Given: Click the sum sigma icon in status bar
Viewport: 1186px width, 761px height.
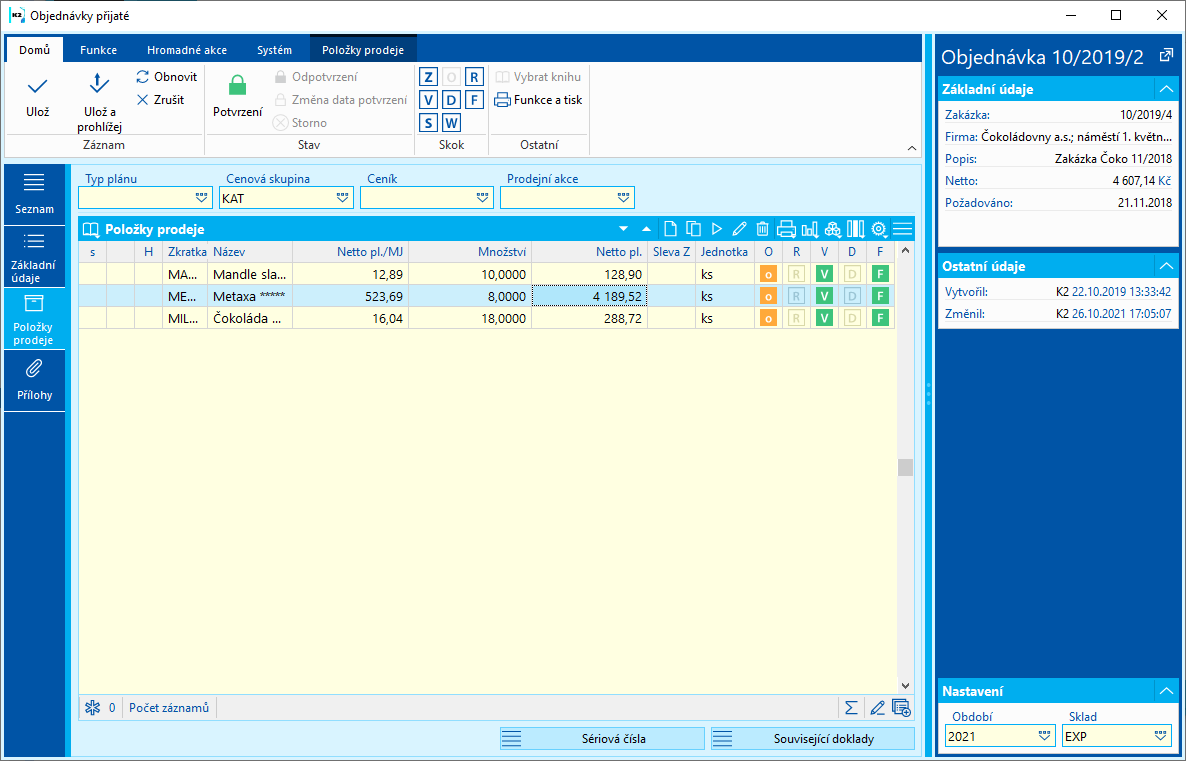Looking at the screenshot, I should point(851,708).
